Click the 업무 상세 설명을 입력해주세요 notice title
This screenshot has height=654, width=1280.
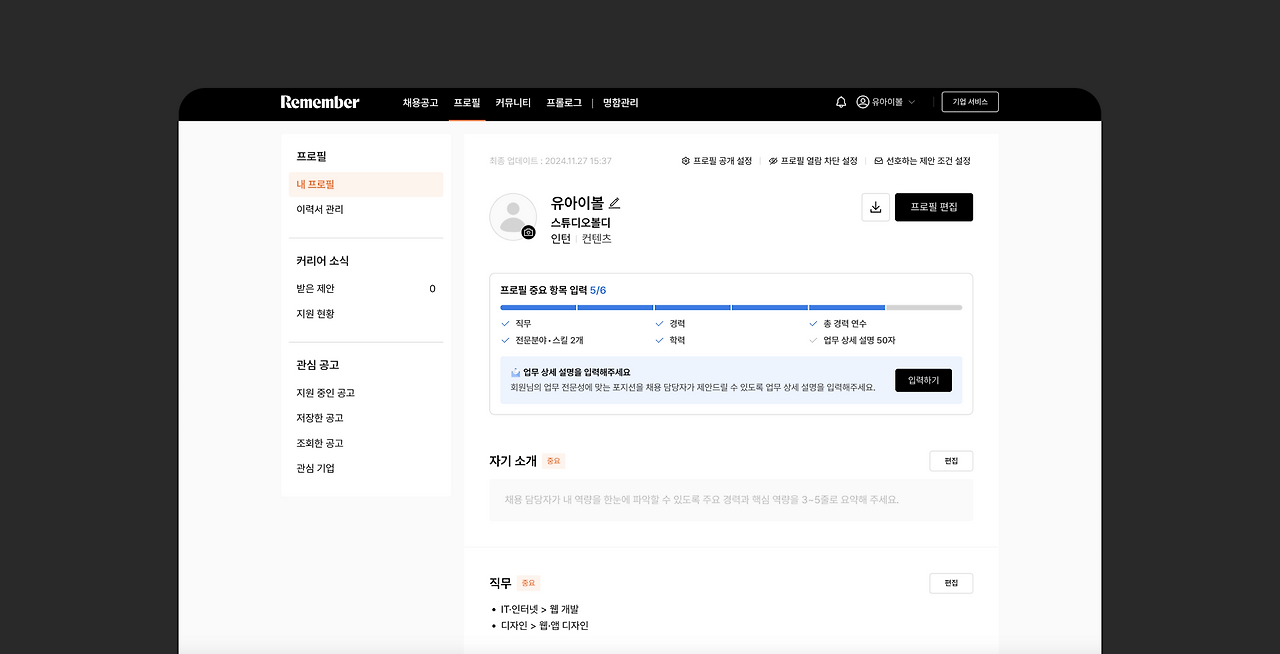(x=577, y=372)
